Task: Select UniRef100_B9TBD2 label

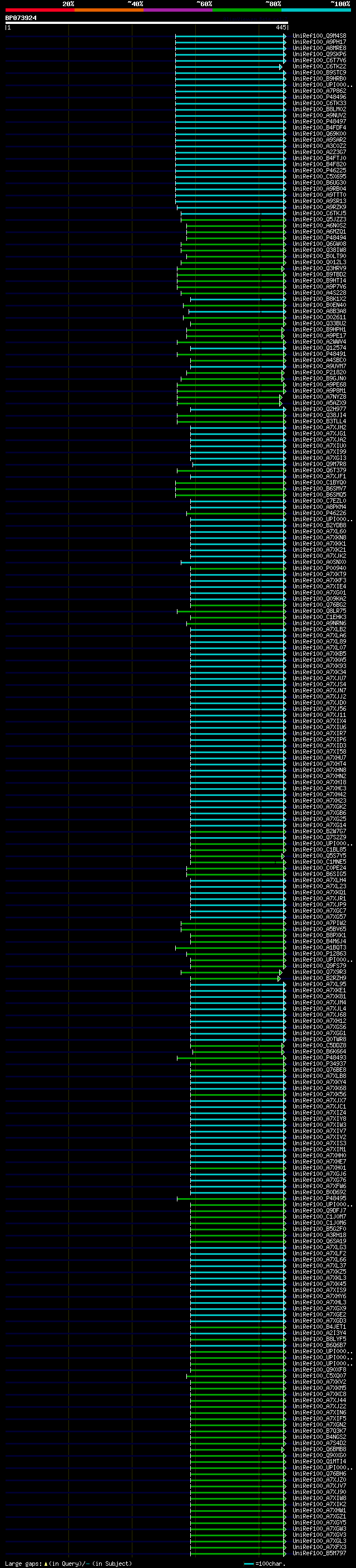Action: point(319,275)
